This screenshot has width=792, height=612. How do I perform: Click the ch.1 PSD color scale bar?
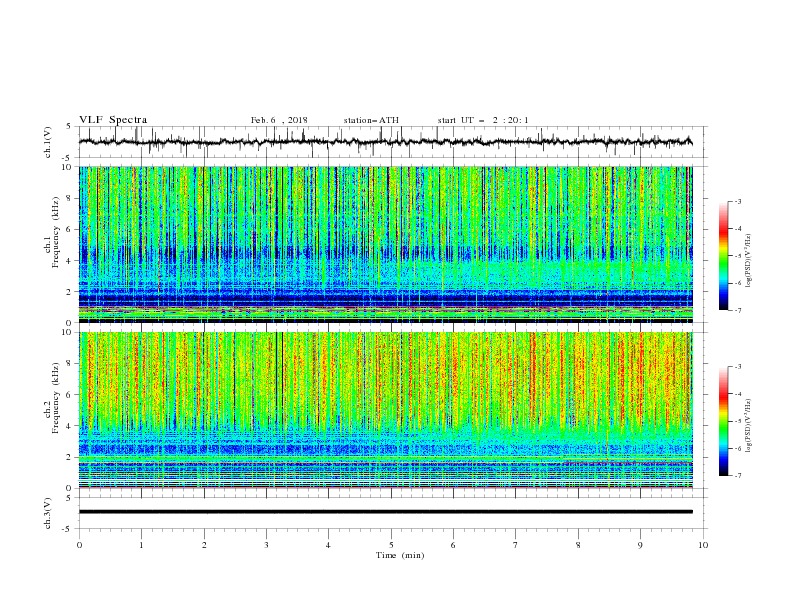[x=723, y=256]
